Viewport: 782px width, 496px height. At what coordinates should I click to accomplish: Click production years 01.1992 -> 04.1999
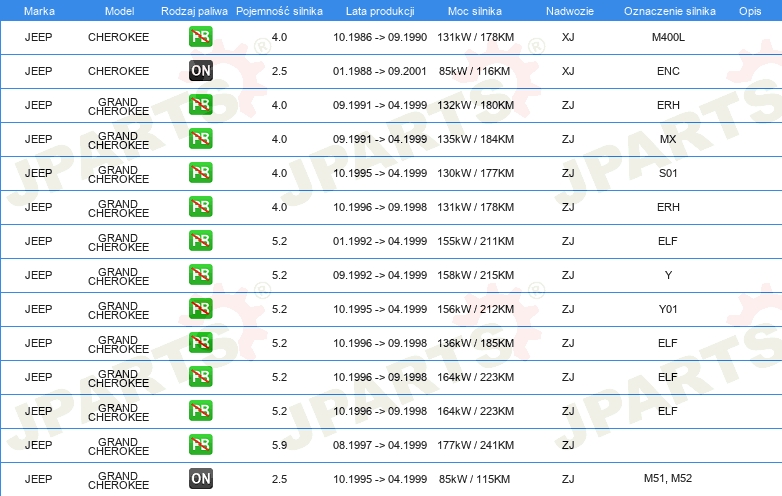pos(380,241)
